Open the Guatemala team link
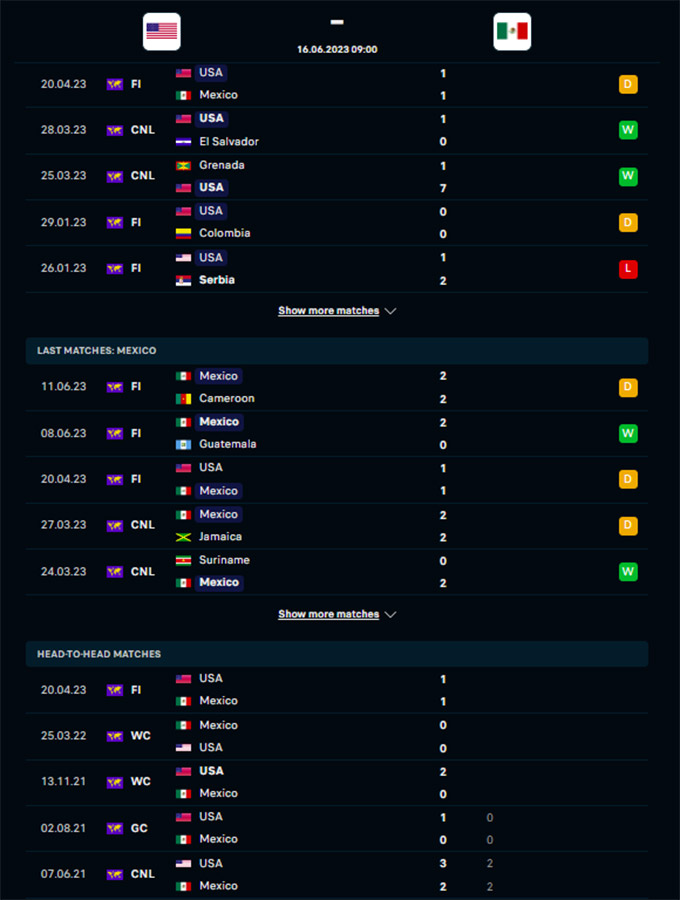Image resolution: width=680 pixels, height=900 pixels. coord(227,444)
